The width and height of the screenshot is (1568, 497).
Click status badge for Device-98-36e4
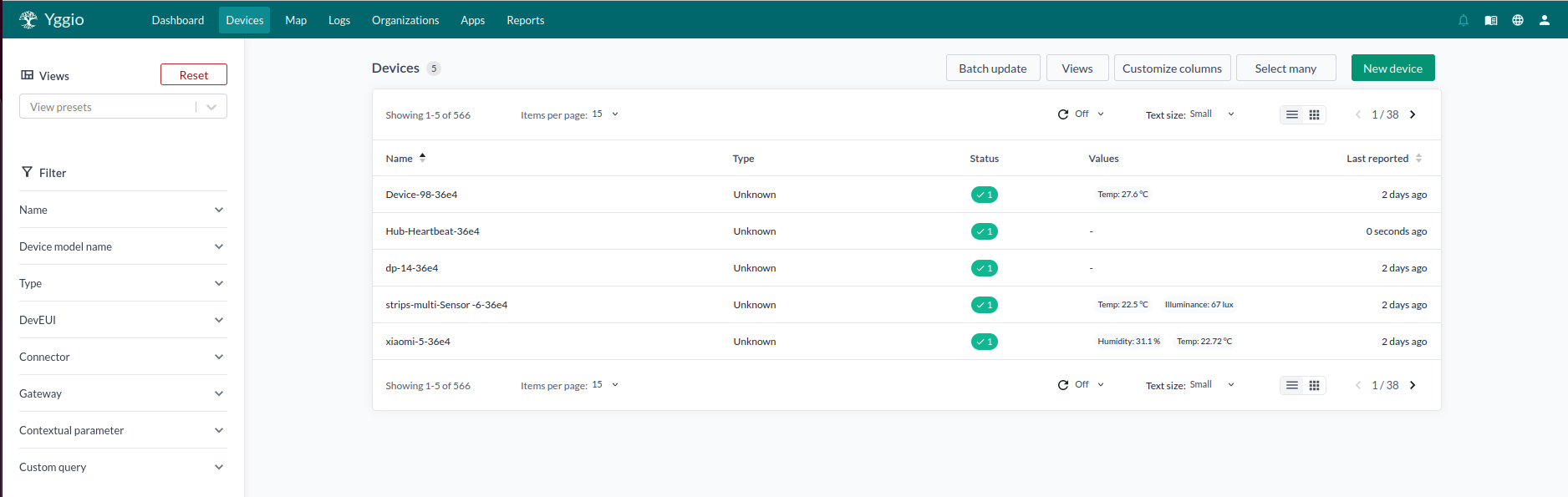(985, 195)
